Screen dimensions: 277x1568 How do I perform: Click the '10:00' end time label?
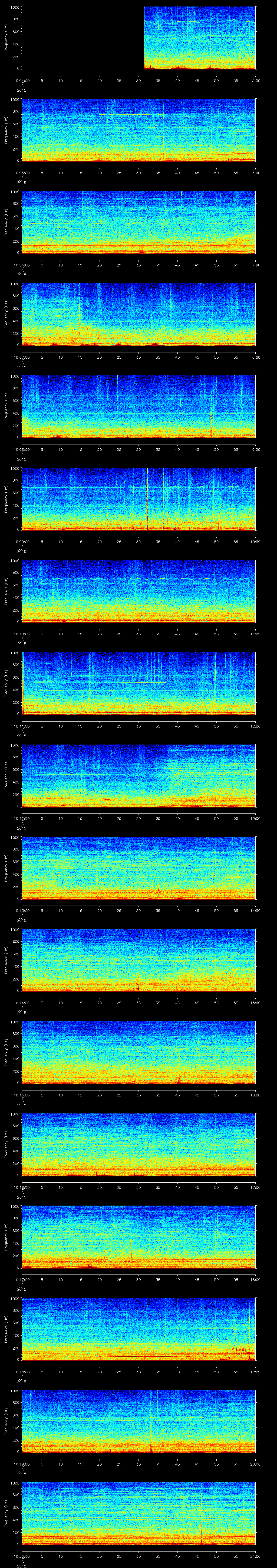click(x=255, y=542)
